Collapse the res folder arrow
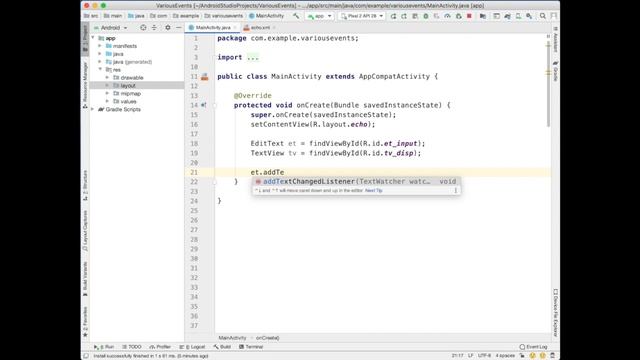 (100, 70)
